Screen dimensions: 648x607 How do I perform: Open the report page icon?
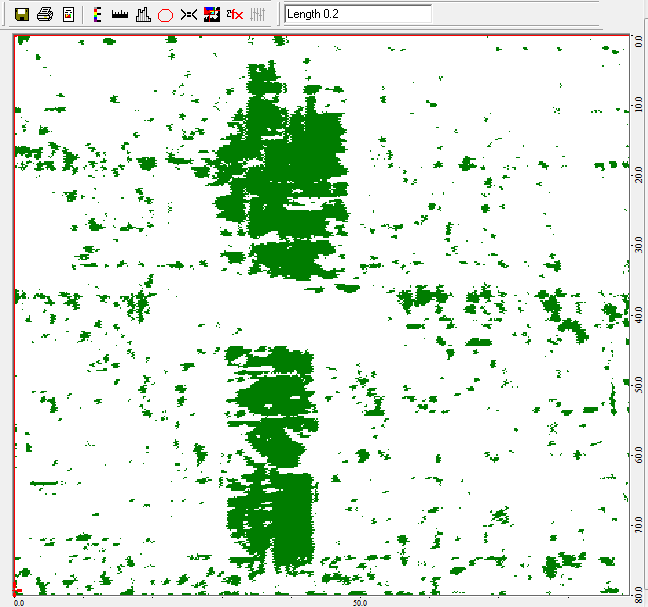[x=68, y=14]
